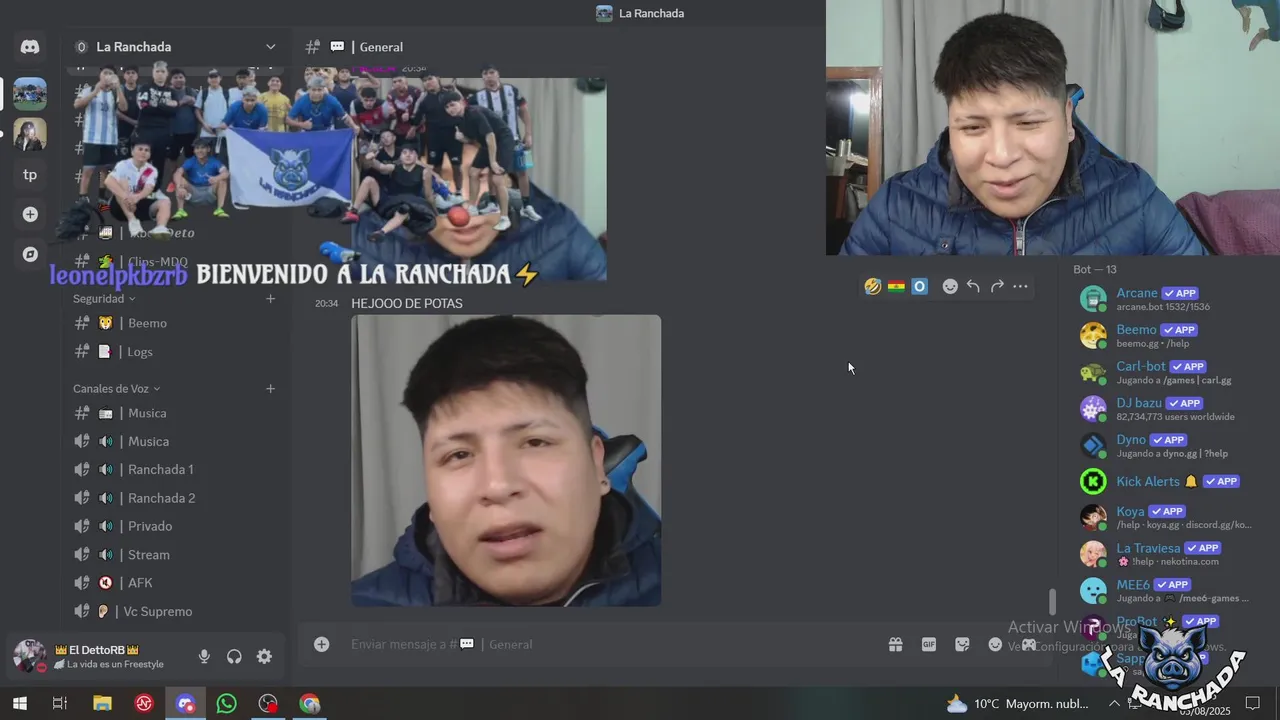Open weather widget showing 10°C
This screenshot has width=1280, height=720.
[x=1017, y=704]
